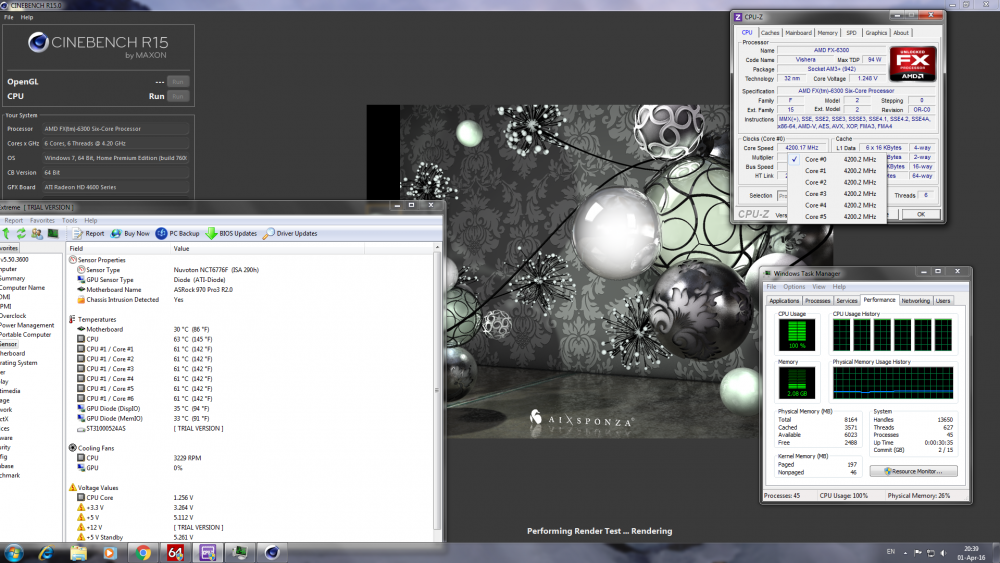Switch to Cinebench via taskbar icon
This screenshot has height=563, width=1000.
point(272,553)
